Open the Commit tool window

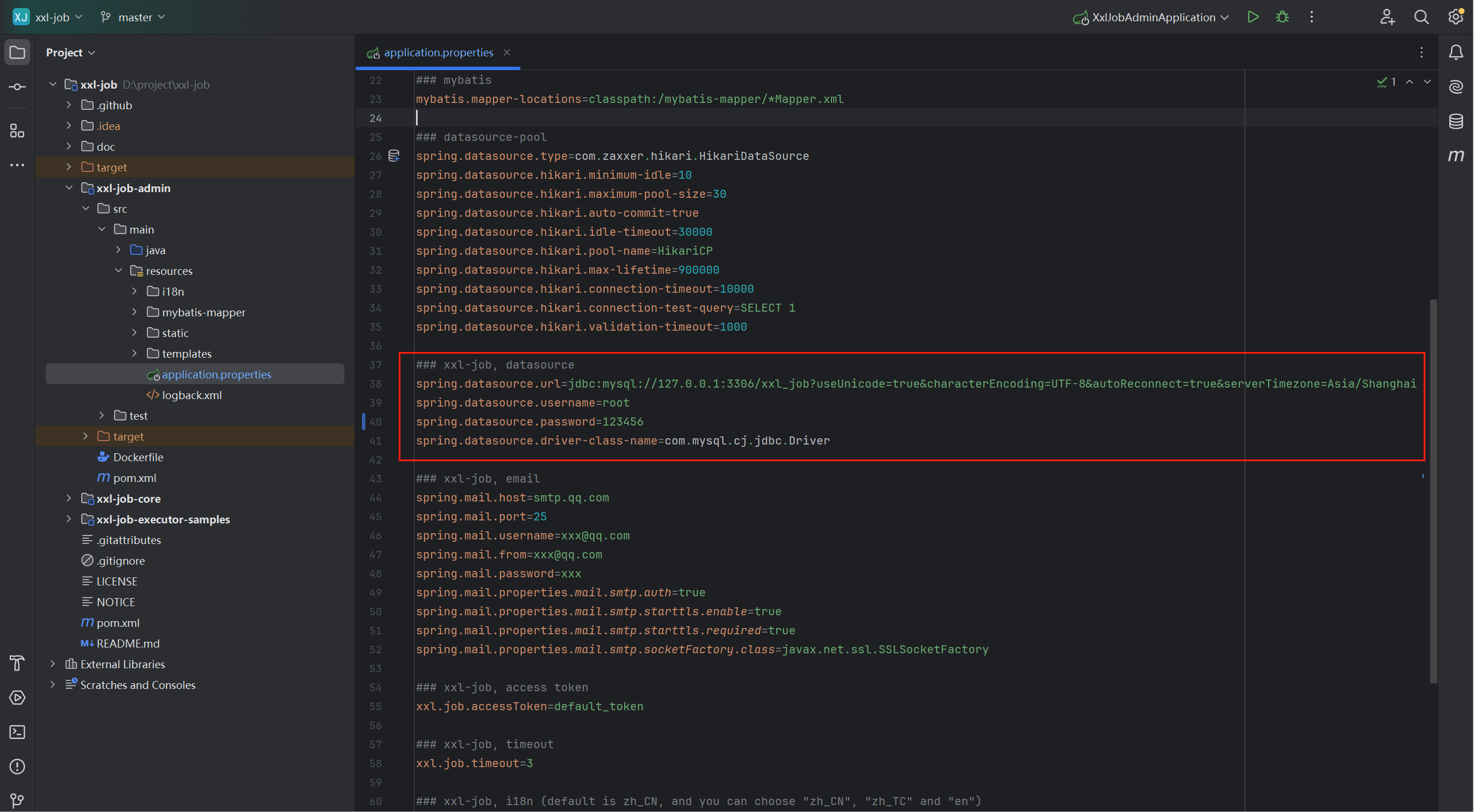pos(17,87)
